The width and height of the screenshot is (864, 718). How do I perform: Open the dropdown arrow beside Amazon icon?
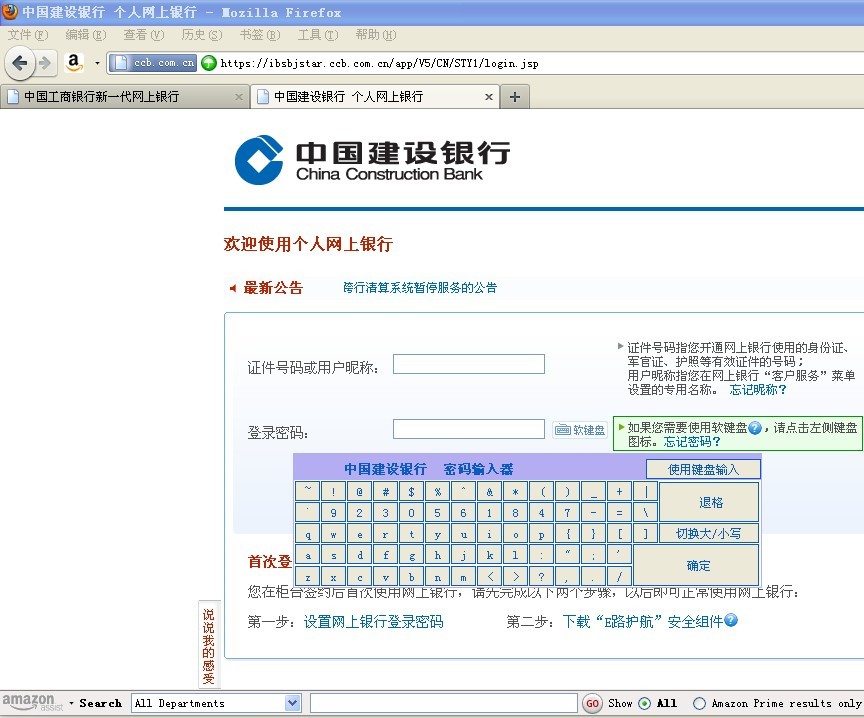[98, 63]
